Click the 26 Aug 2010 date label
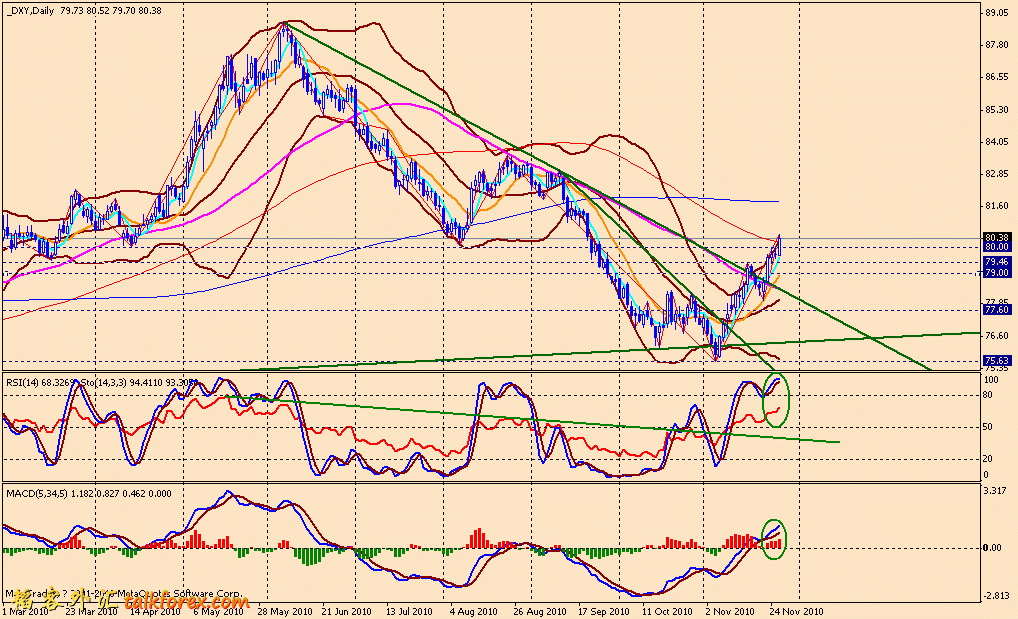Image resolution: width=1018 pixels, height=619 pixels. click(539, 612)
